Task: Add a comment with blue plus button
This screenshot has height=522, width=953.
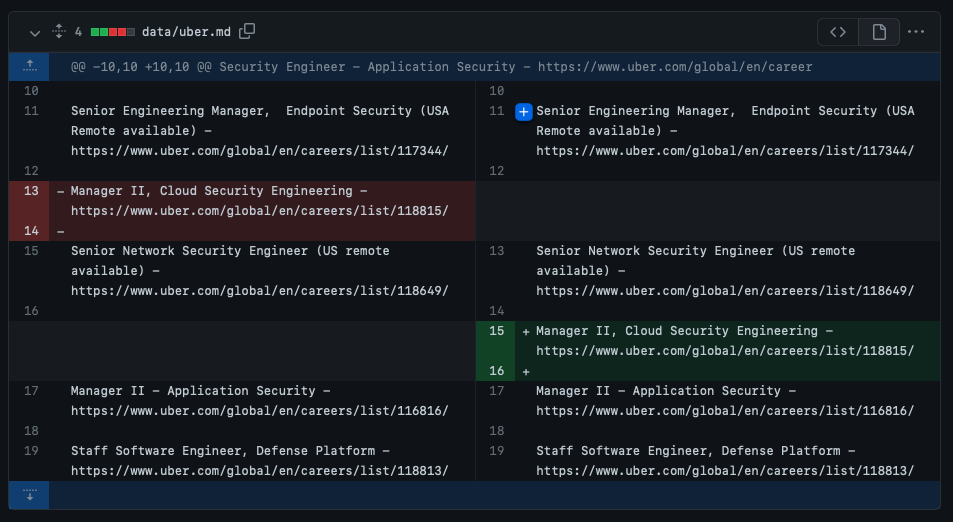Action: 523,112
